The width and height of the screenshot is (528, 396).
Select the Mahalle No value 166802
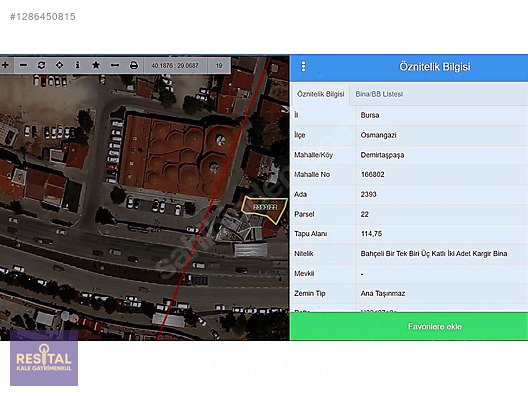[372, 174]
